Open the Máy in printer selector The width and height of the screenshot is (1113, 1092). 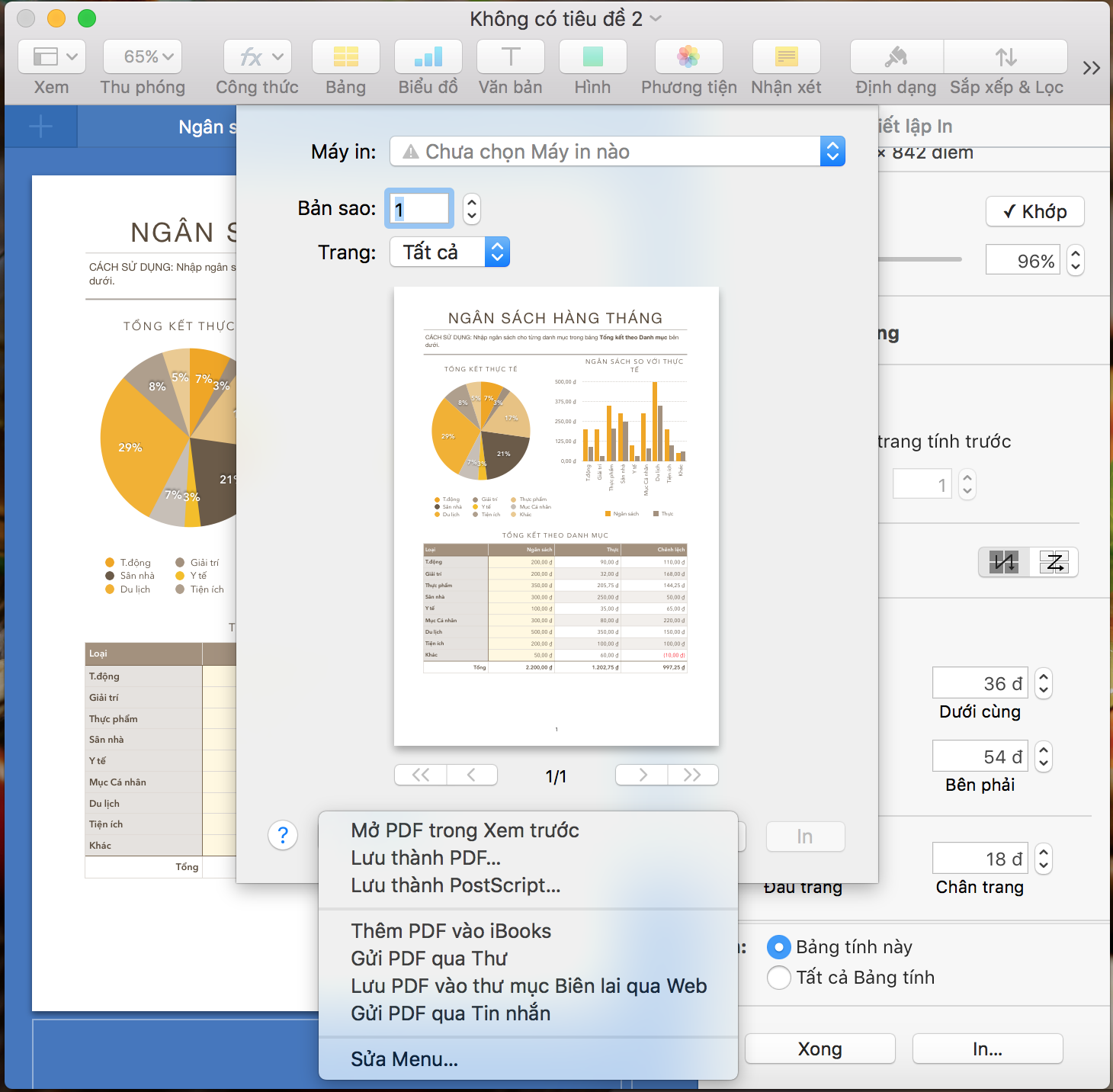(617, 152)
